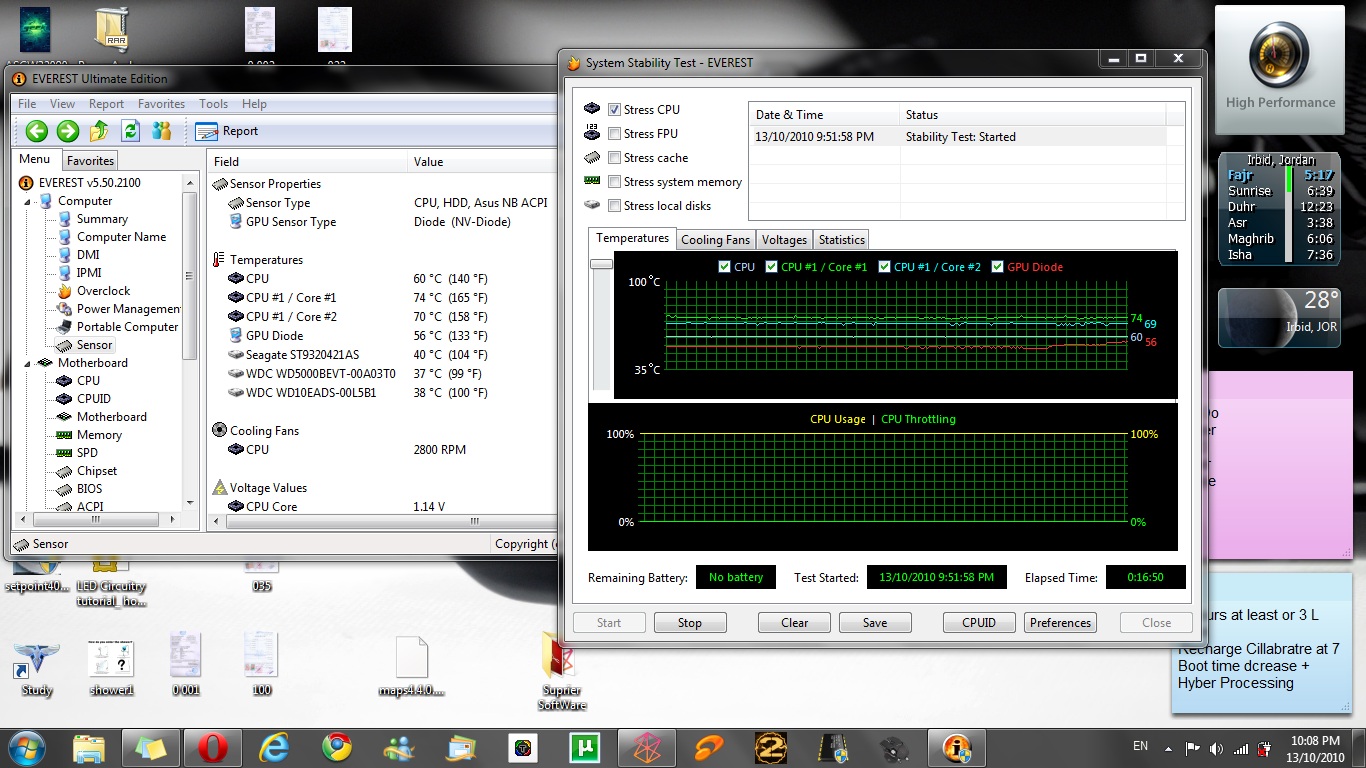This screenshot has width=1366, height=768.
Task: Click the temperature graph scale slider handle
Action: (x=601, y=264)
